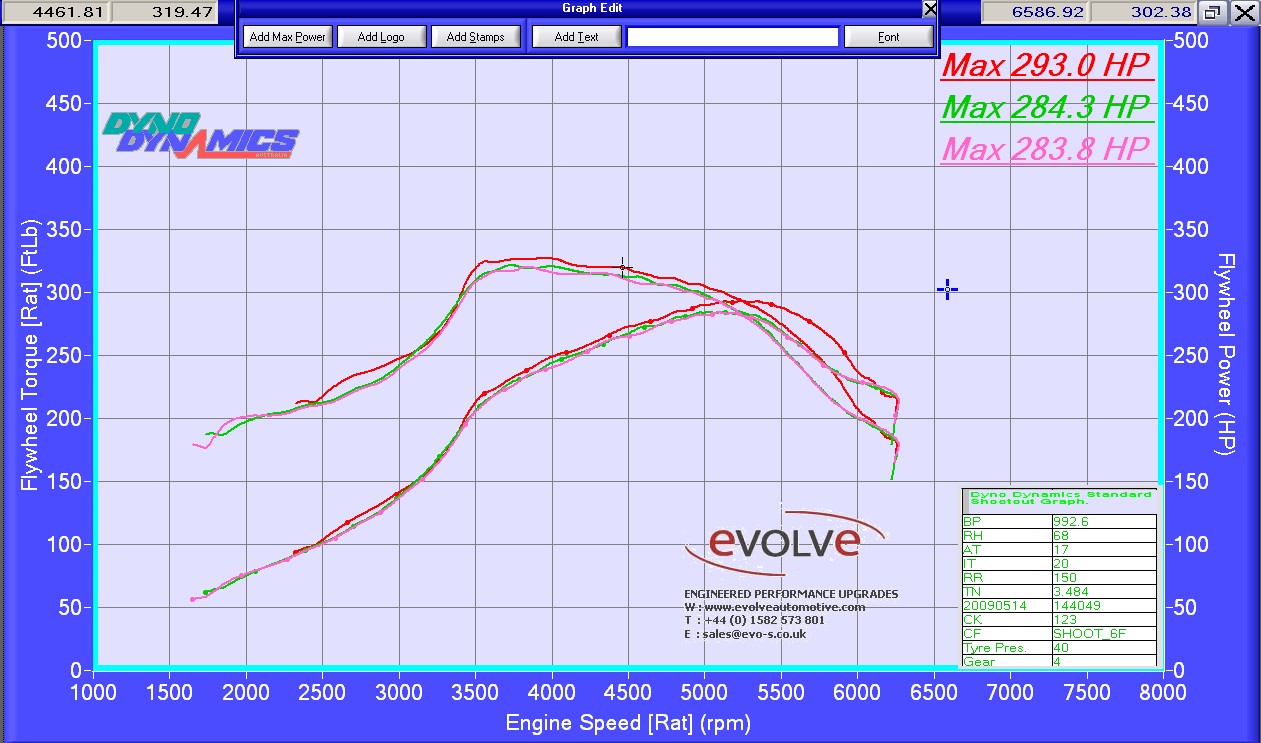Image resolution: width=1261 pixels, height=743 pixels.
Task: Click the "Add Logo" button
Action: [x=381, y=36]
